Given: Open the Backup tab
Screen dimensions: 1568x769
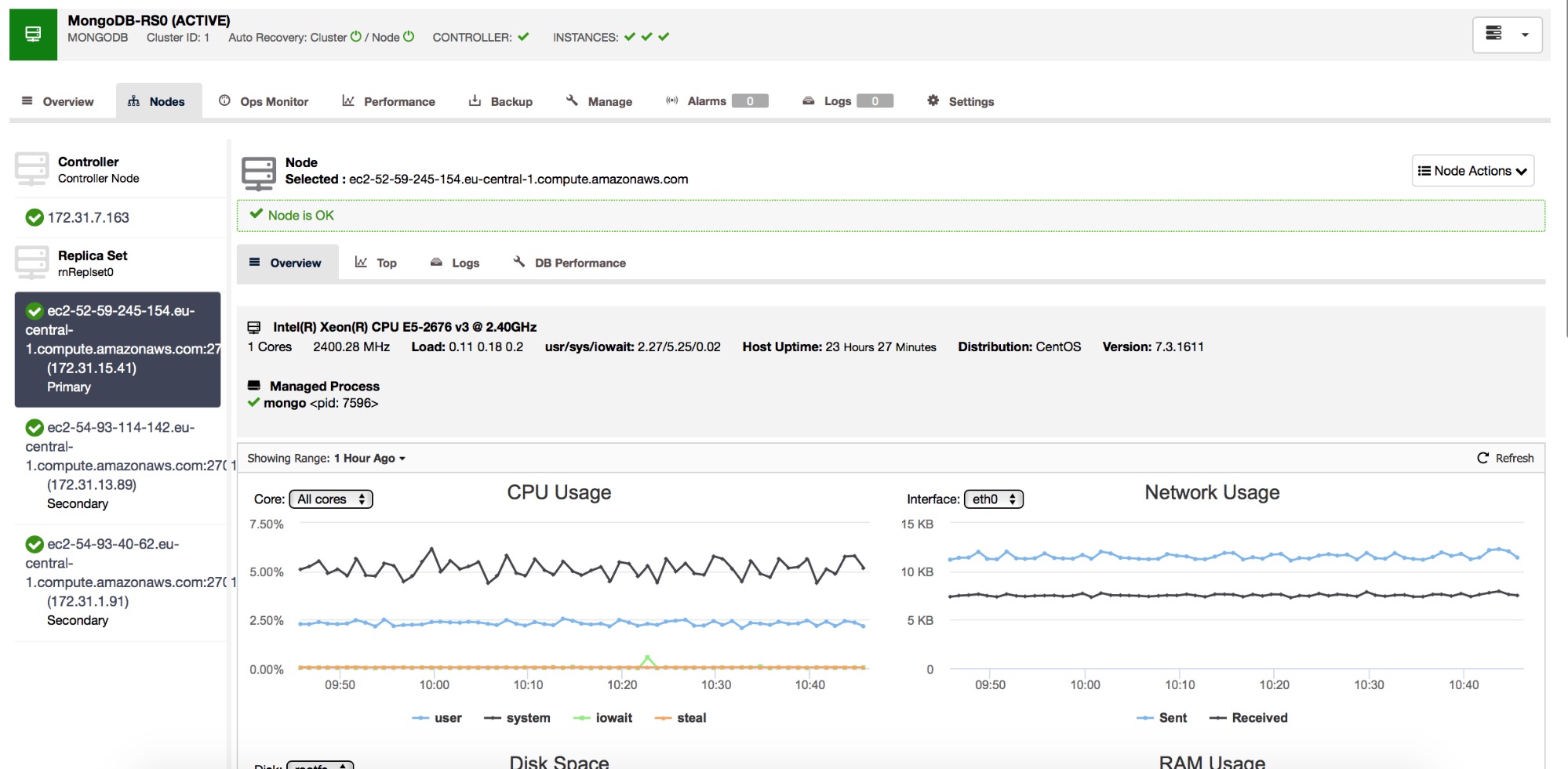Looking at the screenshot, I should [501, 101].
